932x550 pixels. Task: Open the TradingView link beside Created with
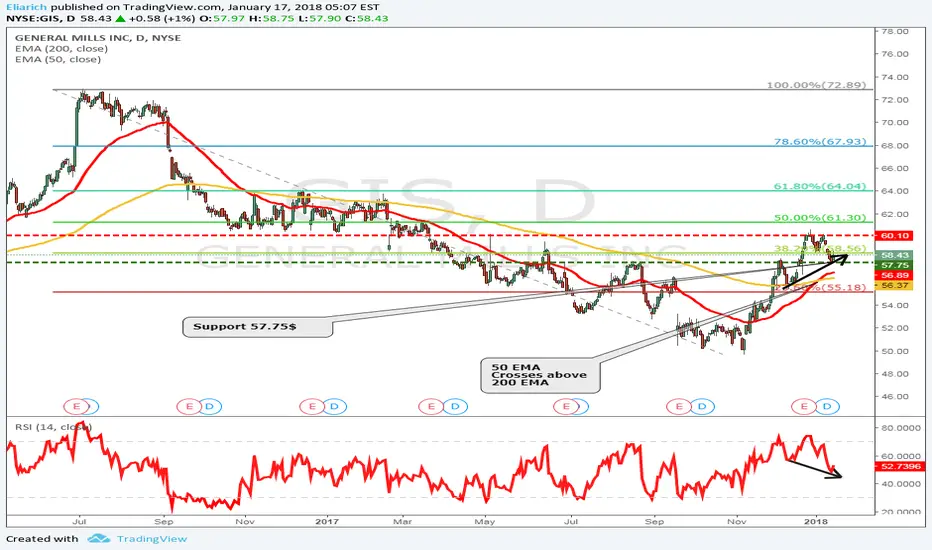click(x=152, y=539)
